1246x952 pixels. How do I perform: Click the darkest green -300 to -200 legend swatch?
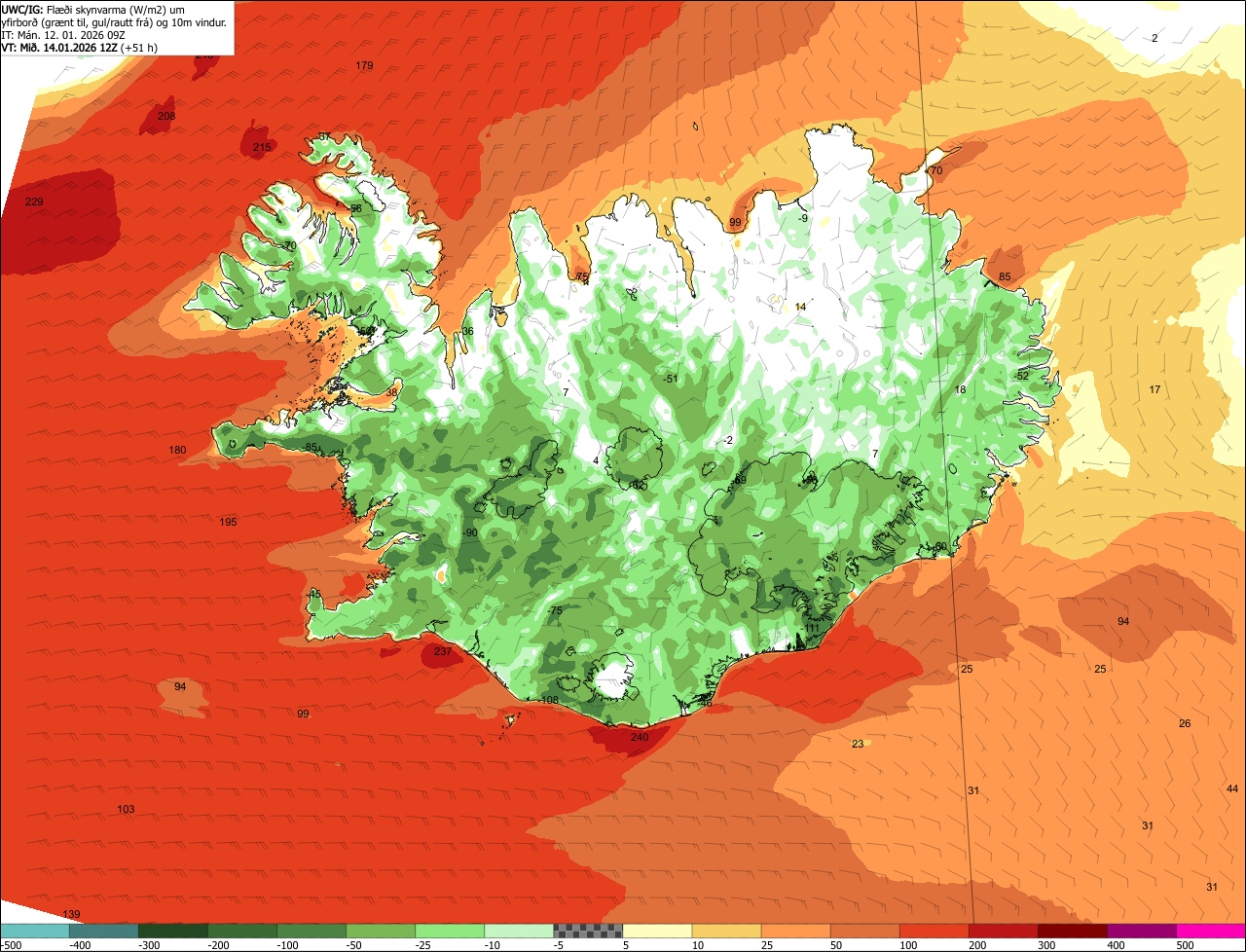pyautogui.click(x=172, y=931)
